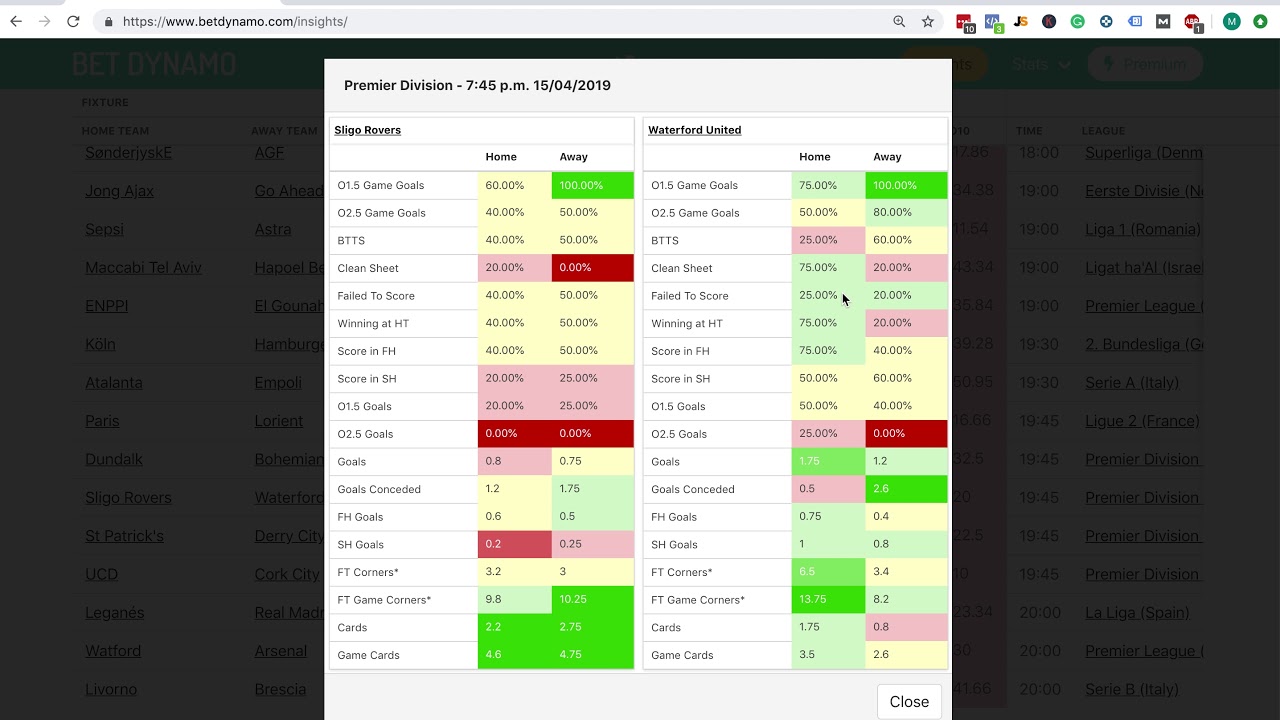Open AGF away team link in background
Viewport: 1280px width, 720px height.
[269, 153]
